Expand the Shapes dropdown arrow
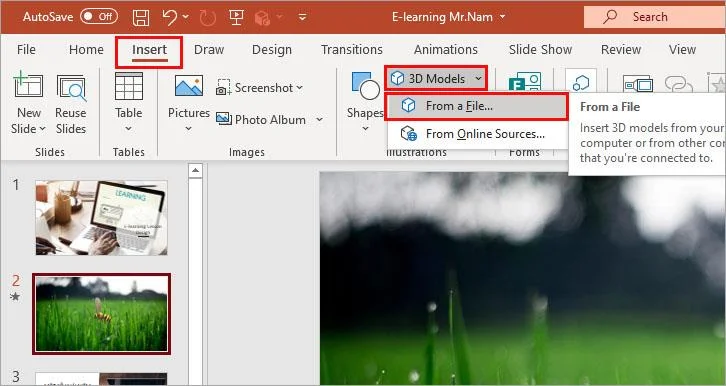The width and height of the screenshot is (726, 386). 365,129
